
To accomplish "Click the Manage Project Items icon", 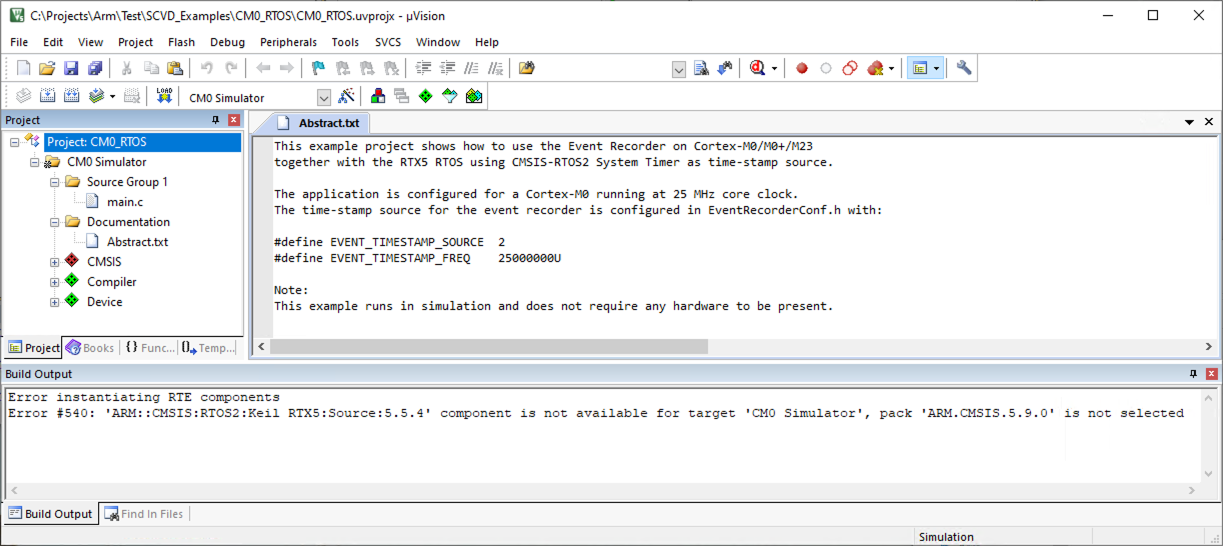I will [378, 96].
